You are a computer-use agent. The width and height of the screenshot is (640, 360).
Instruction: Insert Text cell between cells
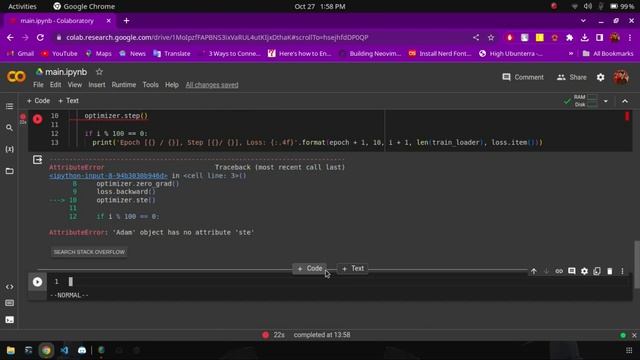coord(353,269)
